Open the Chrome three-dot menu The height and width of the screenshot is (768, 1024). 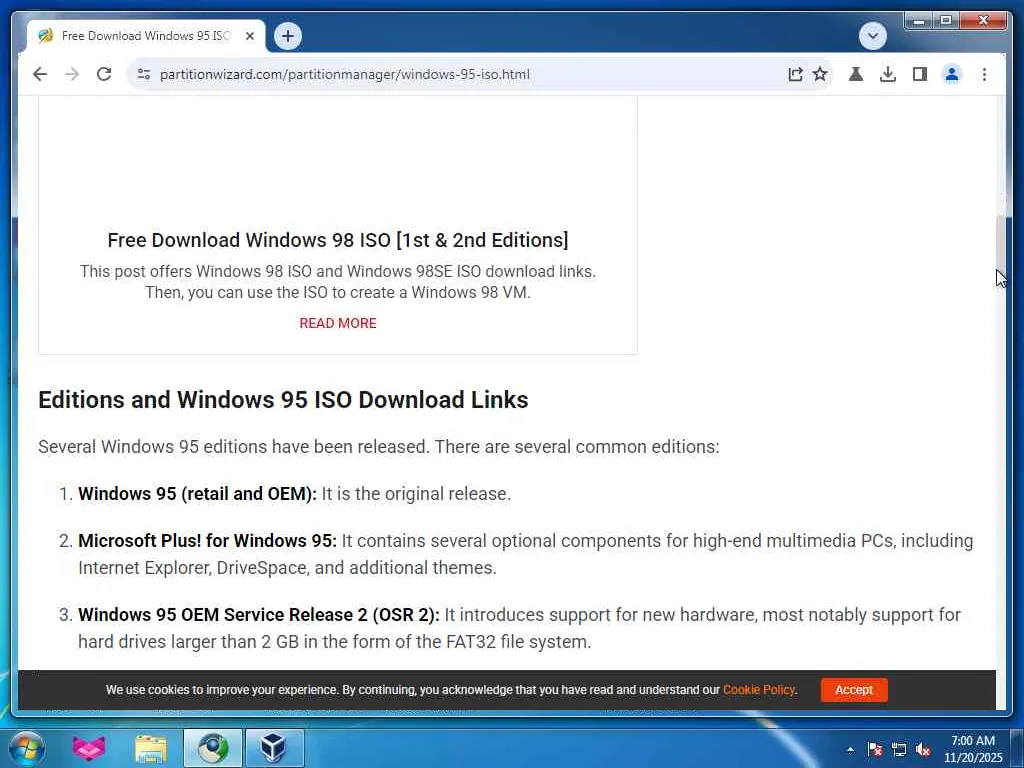984,74
